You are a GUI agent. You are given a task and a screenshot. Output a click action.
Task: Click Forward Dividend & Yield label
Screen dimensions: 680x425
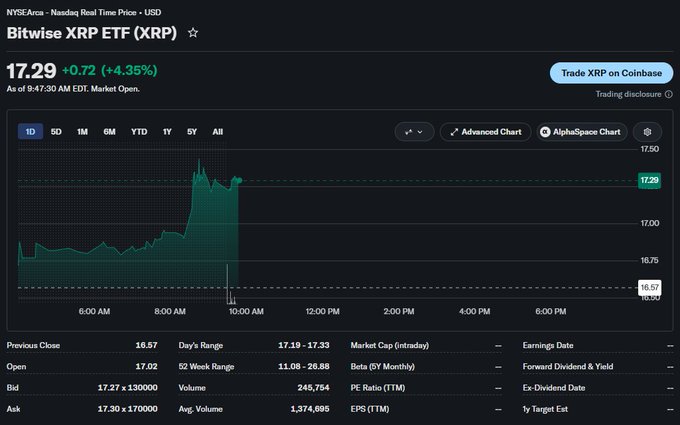coord(568,366)
